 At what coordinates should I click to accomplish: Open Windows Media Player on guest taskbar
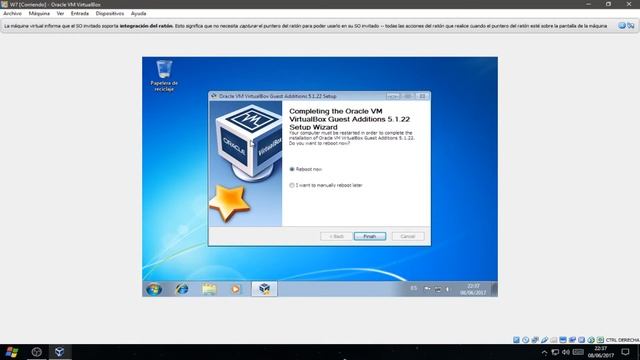236,289
